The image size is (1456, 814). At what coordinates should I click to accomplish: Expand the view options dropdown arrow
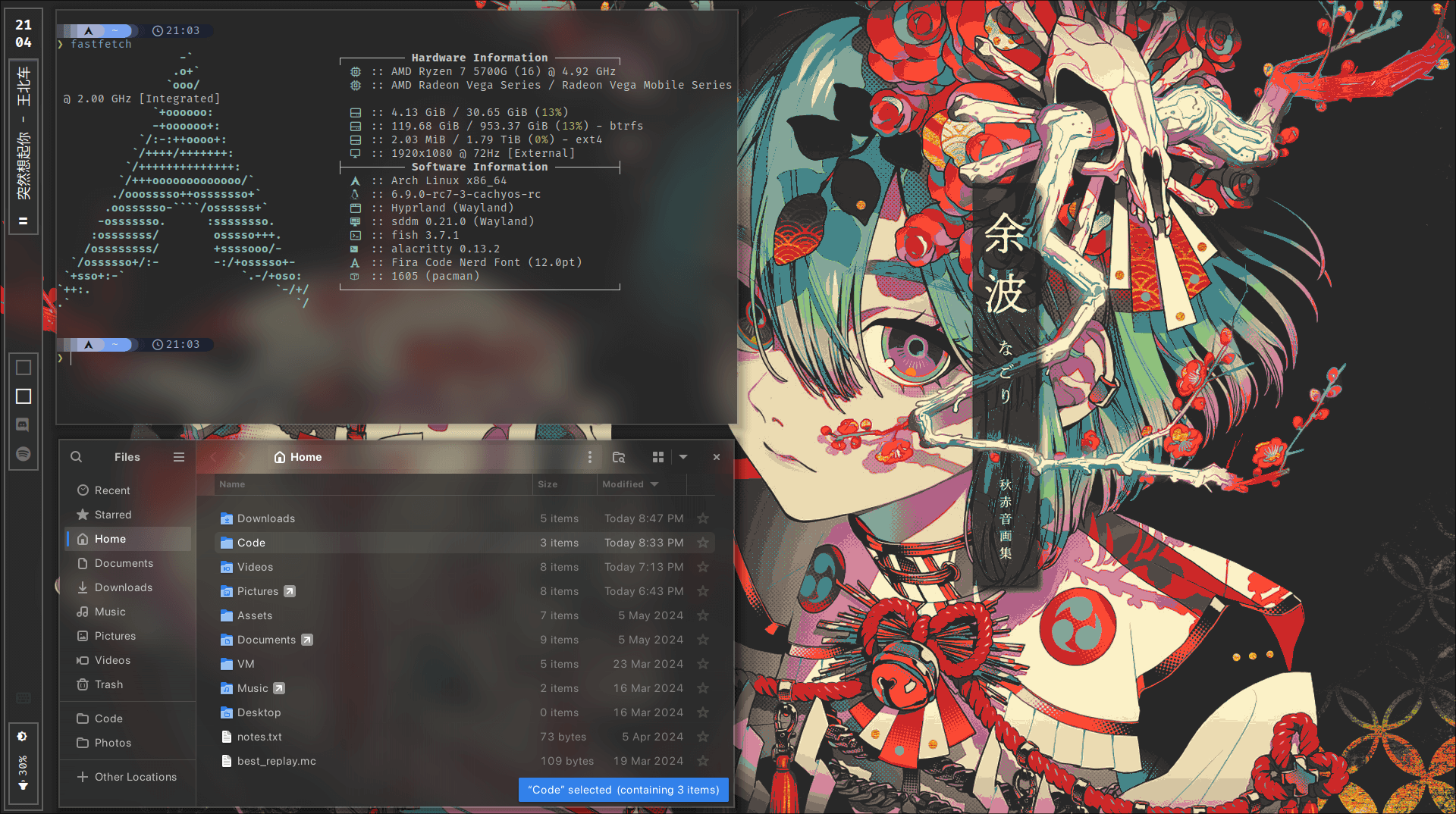683,457
